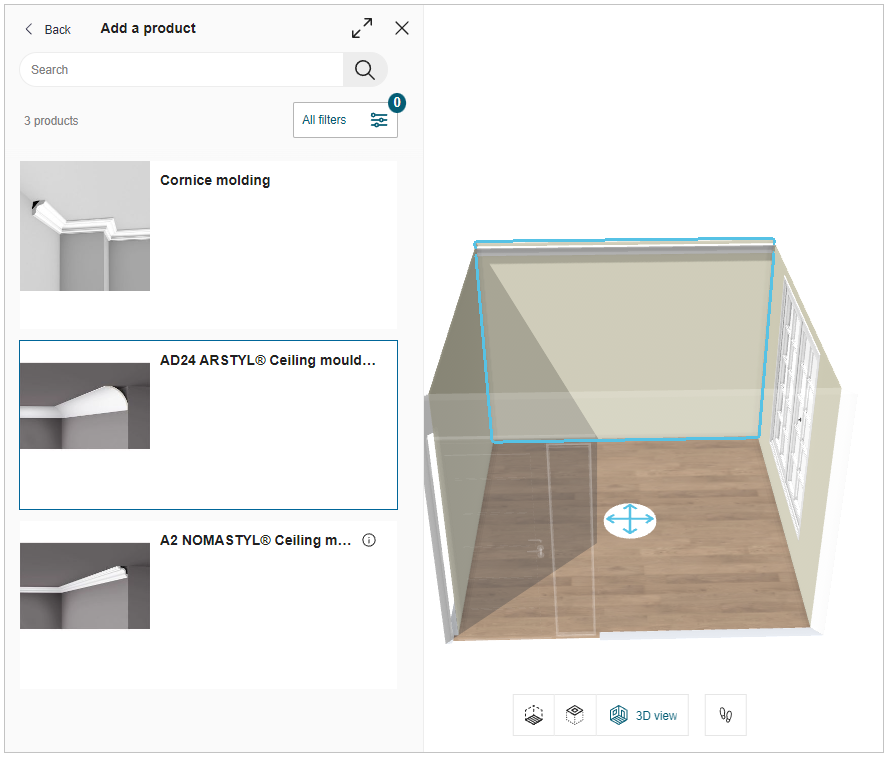
Task: Click the A2 NOMASTYL Ceiling product title
Action: click(255, 541)
